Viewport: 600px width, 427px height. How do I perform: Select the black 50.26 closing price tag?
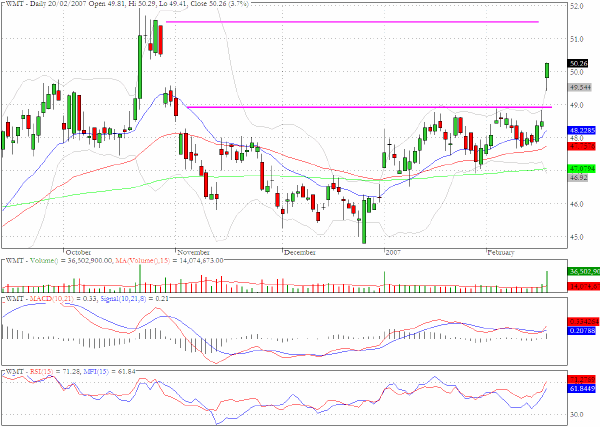578,63
